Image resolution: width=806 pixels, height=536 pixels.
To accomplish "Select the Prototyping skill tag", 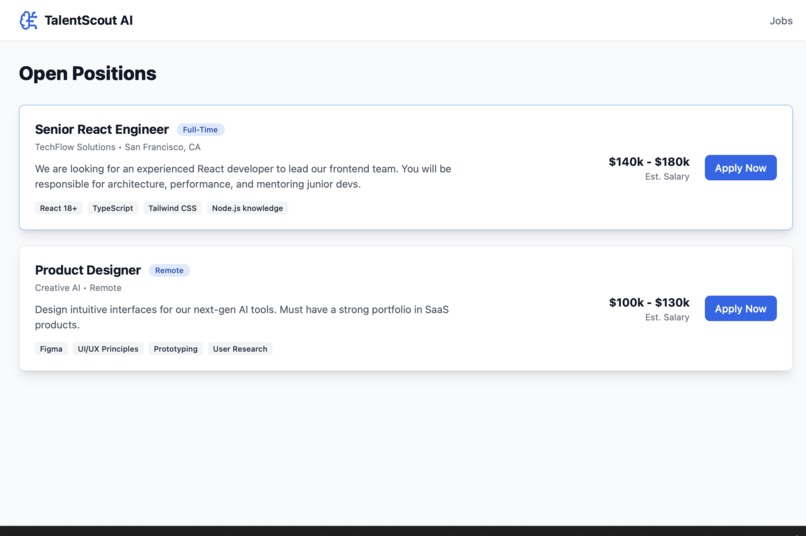I will click(175, 349).
